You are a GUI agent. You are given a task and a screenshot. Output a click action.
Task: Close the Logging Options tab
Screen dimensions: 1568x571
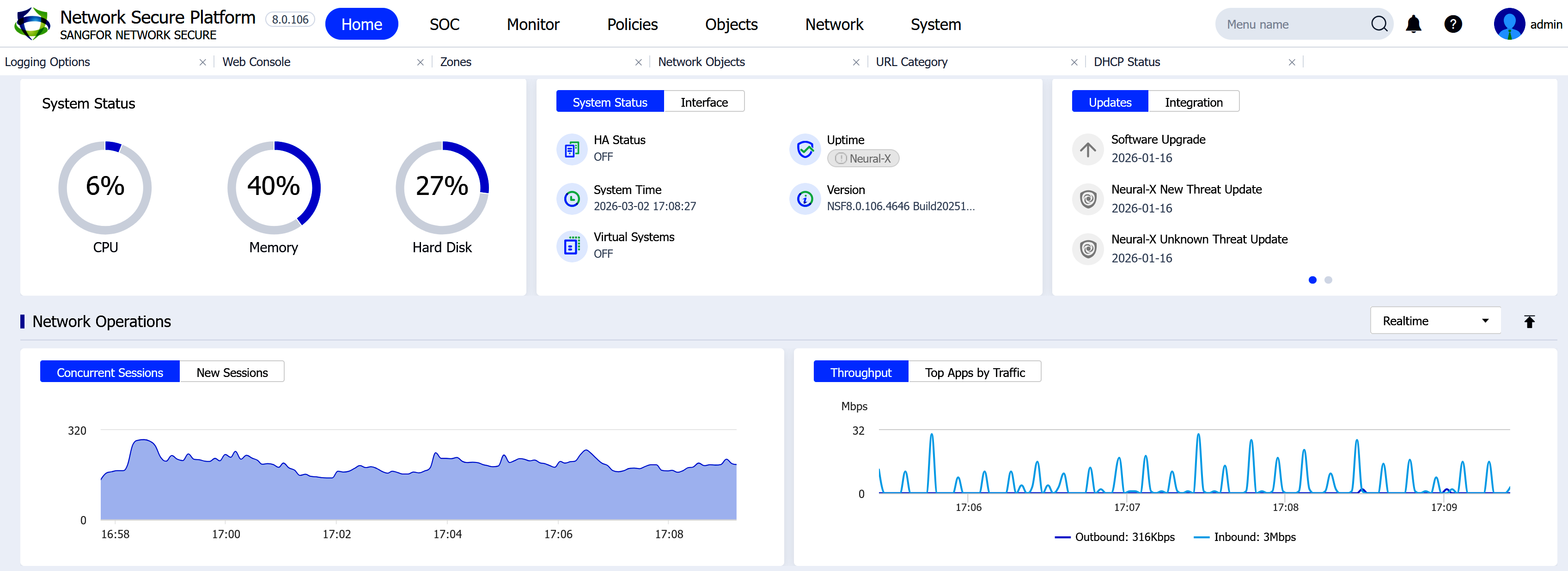203,62
